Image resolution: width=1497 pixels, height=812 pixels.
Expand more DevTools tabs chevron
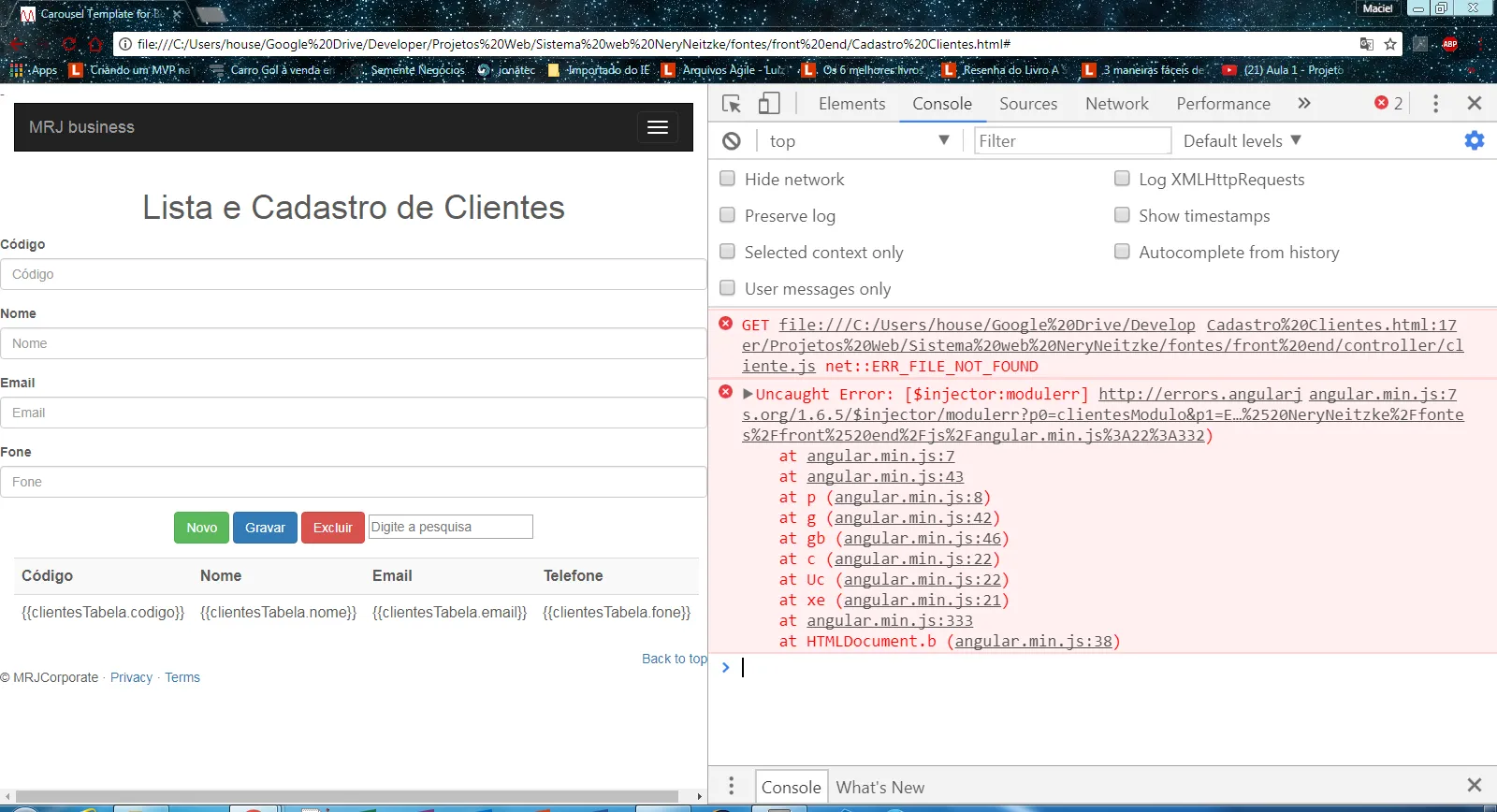click(x=1304, y=104)
